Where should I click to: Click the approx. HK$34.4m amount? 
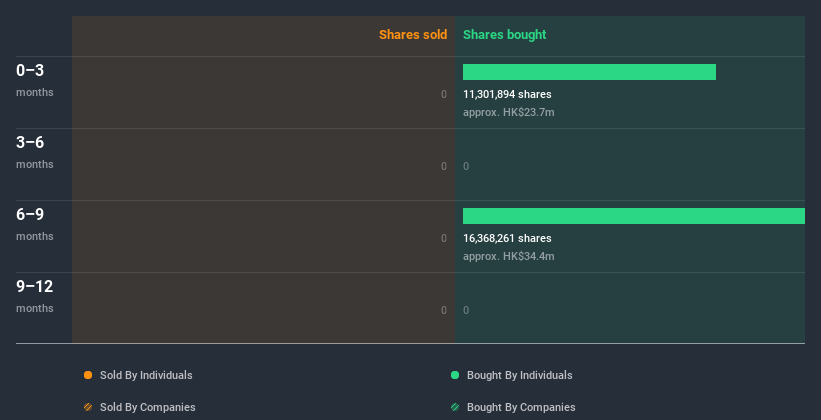click(x=508, y=256)
